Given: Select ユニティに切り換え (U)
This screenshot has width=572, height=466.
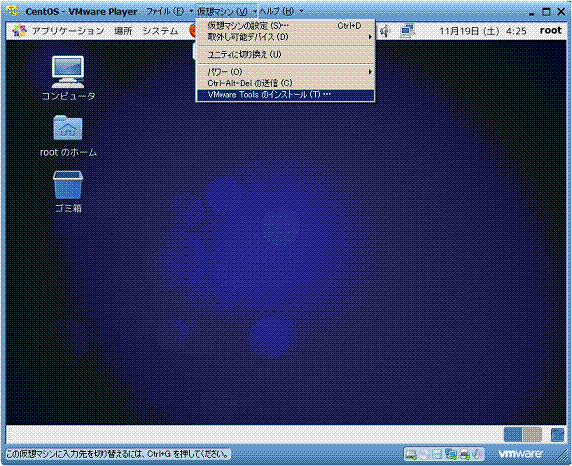Looking at the screenshot, I should [x=285, y=54].
